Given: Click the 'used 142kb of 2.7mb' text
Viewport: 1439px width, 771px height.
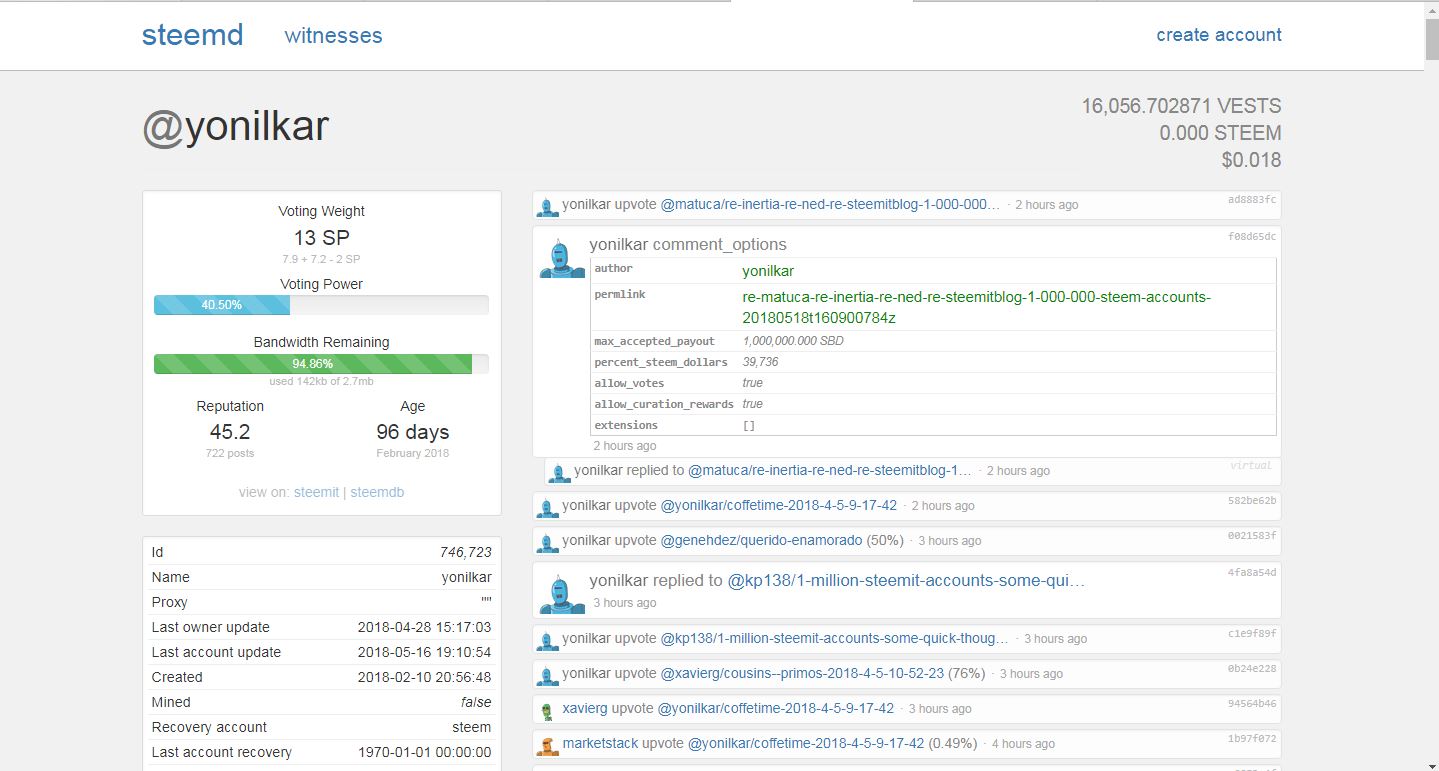Looking at the screenshot, I should pyautogui.click(x=321, y=381).
